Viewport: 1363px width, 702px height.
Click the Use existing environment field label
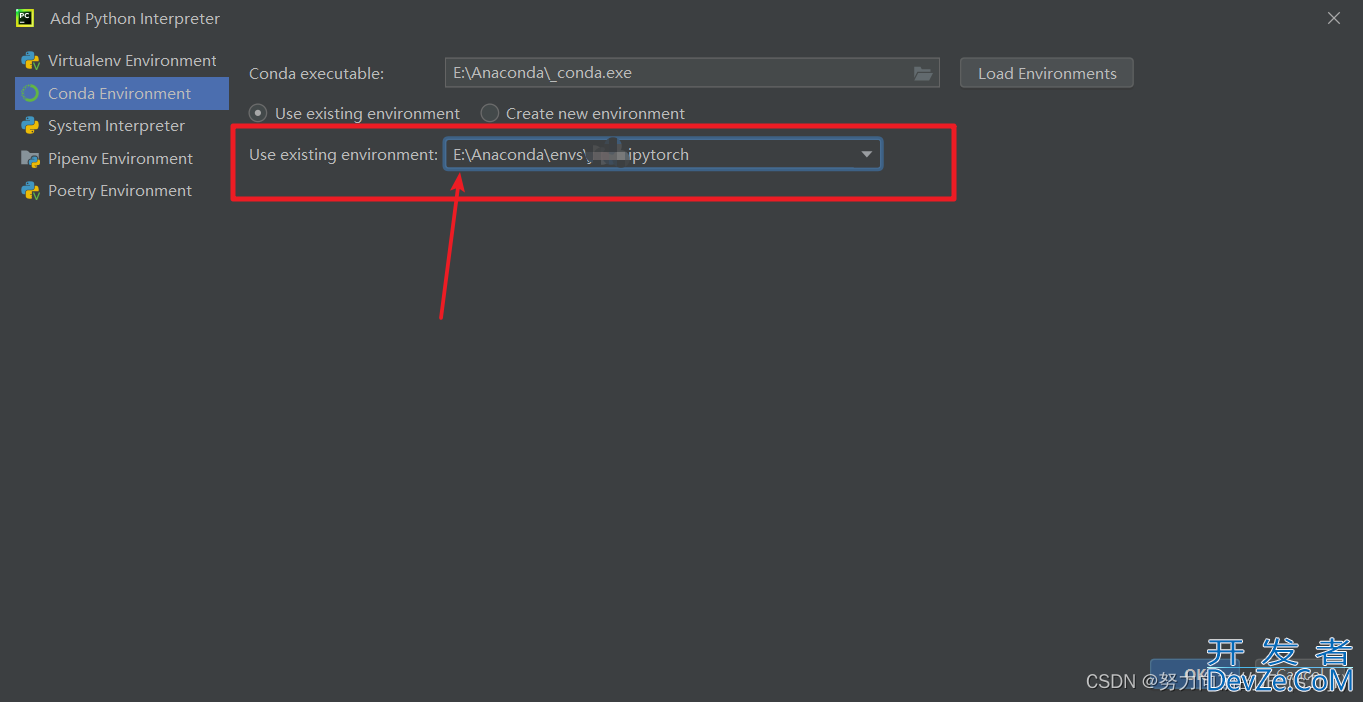[343, 155]
